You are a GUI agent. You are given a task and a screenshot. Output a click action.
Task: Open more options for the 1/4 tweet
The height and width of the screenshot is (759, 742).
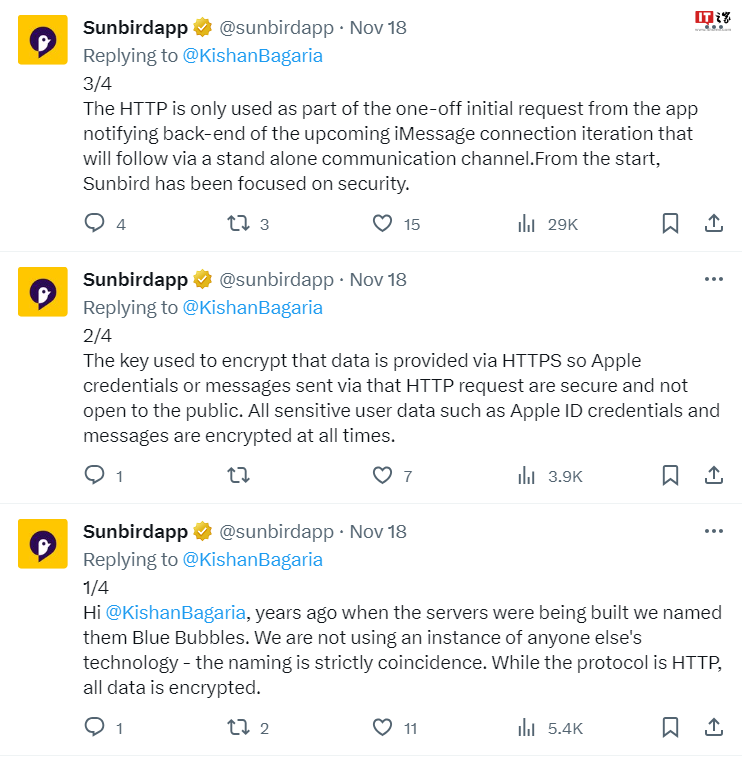(713, 531)
